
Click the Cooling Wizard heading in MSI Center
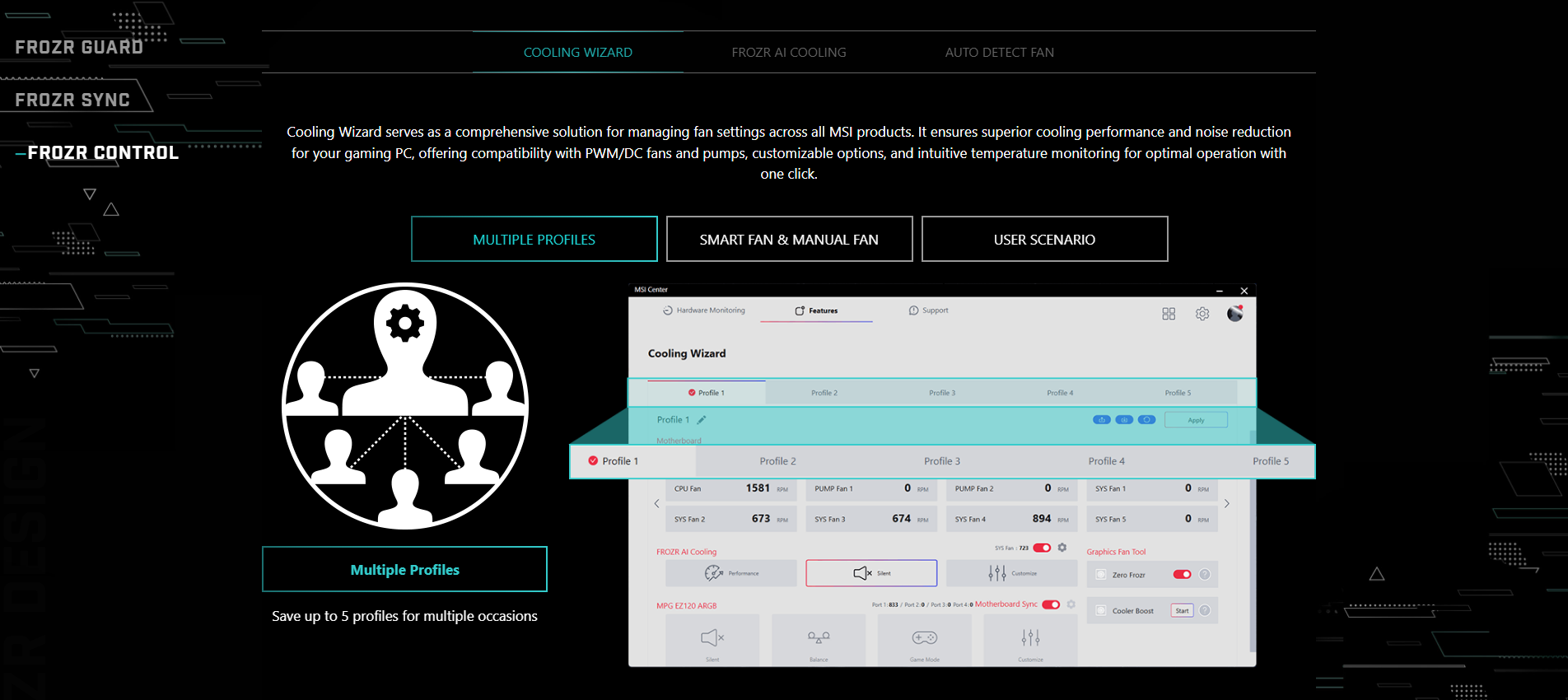click(687, 353)
